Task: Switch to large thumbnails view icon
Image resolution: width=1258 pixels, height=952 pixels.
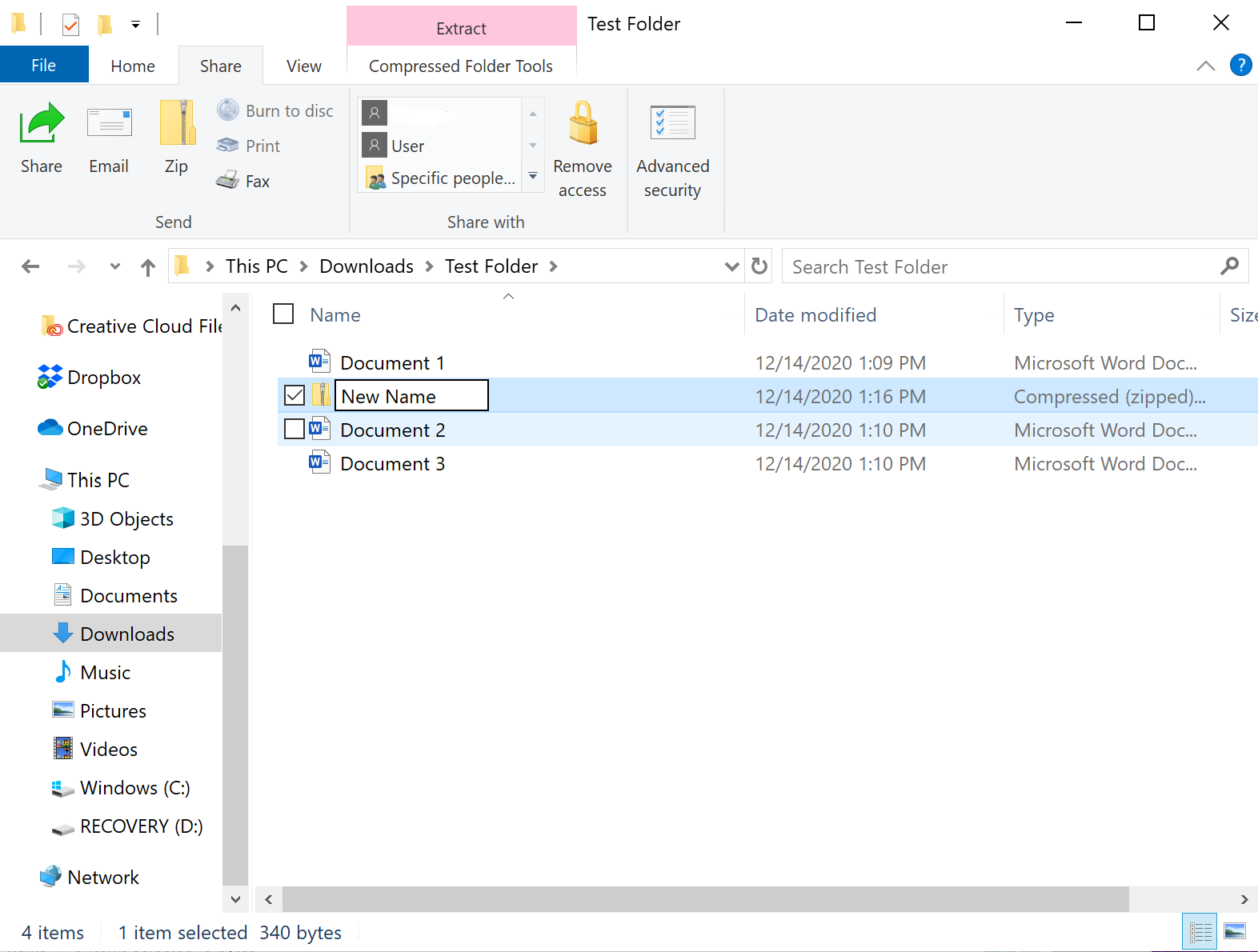Action: click(x=1235, y=931)
